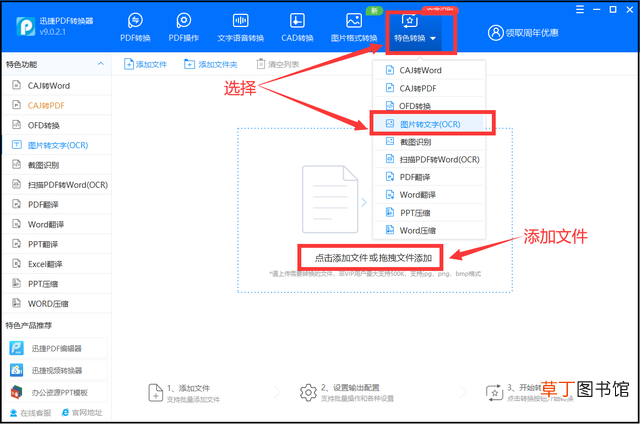Click 添加文件夹 toolbar button
The width and height of the screenshot is (640, 424).
coord(211,64)
